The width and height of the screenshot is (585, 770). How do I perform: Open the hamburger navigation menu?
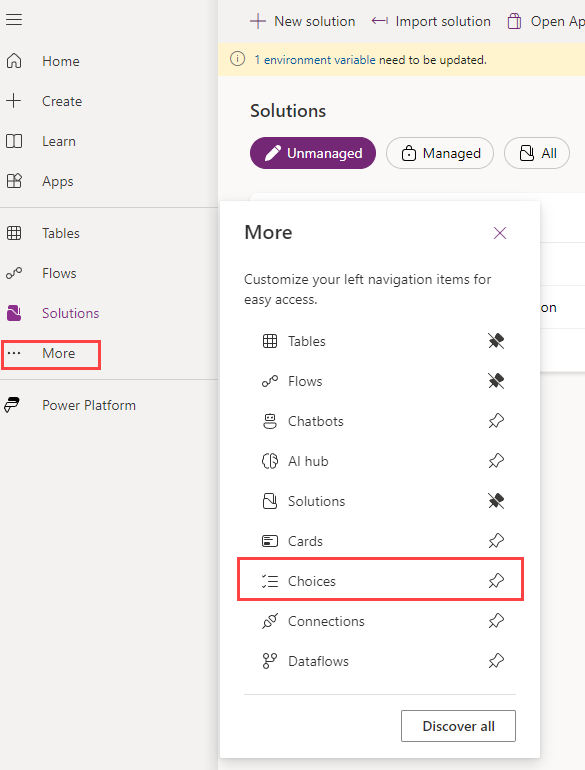tap(14, 20)
